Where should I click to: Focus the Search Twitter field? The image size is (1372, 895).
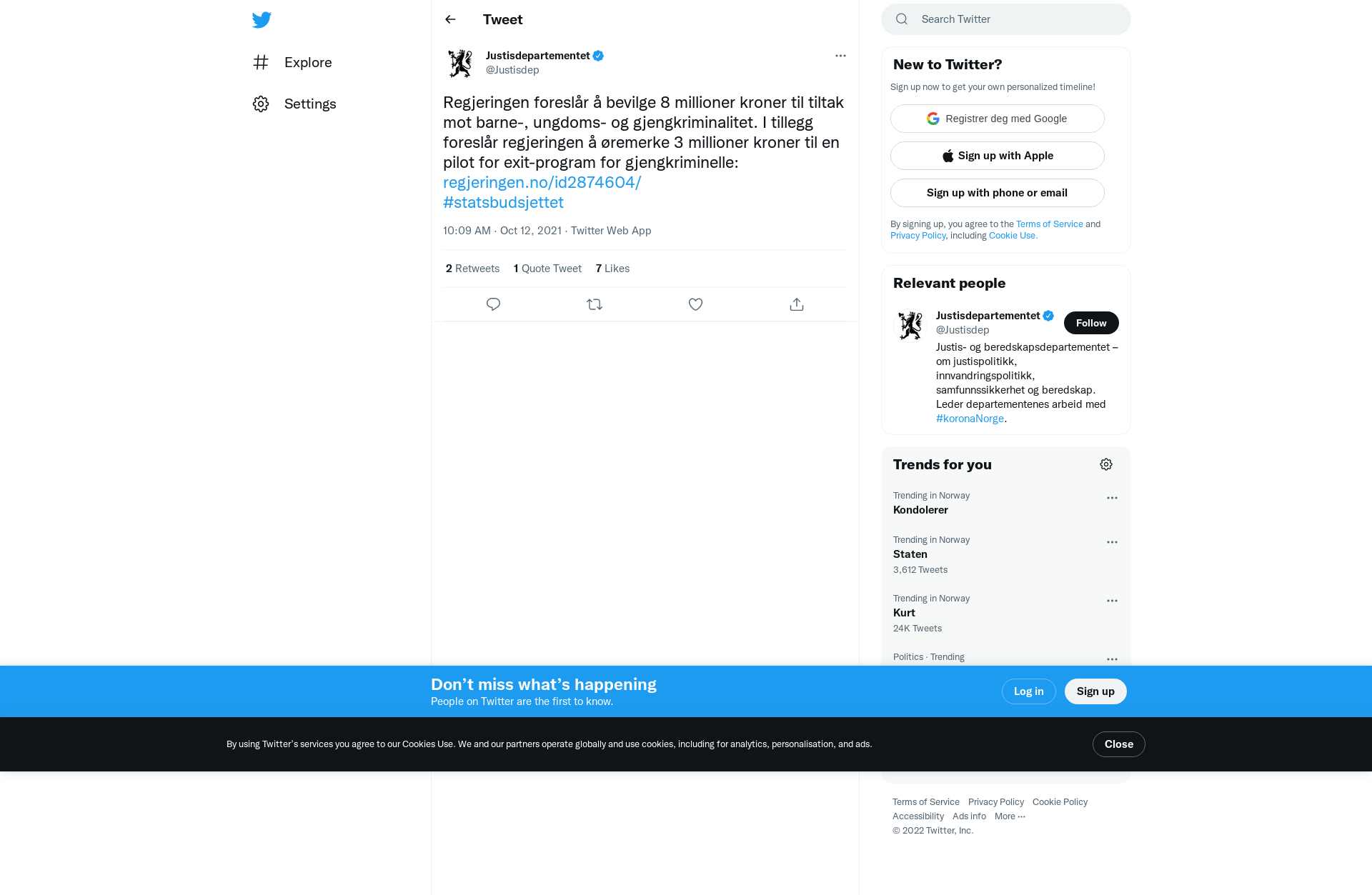tap(1006, 19)
